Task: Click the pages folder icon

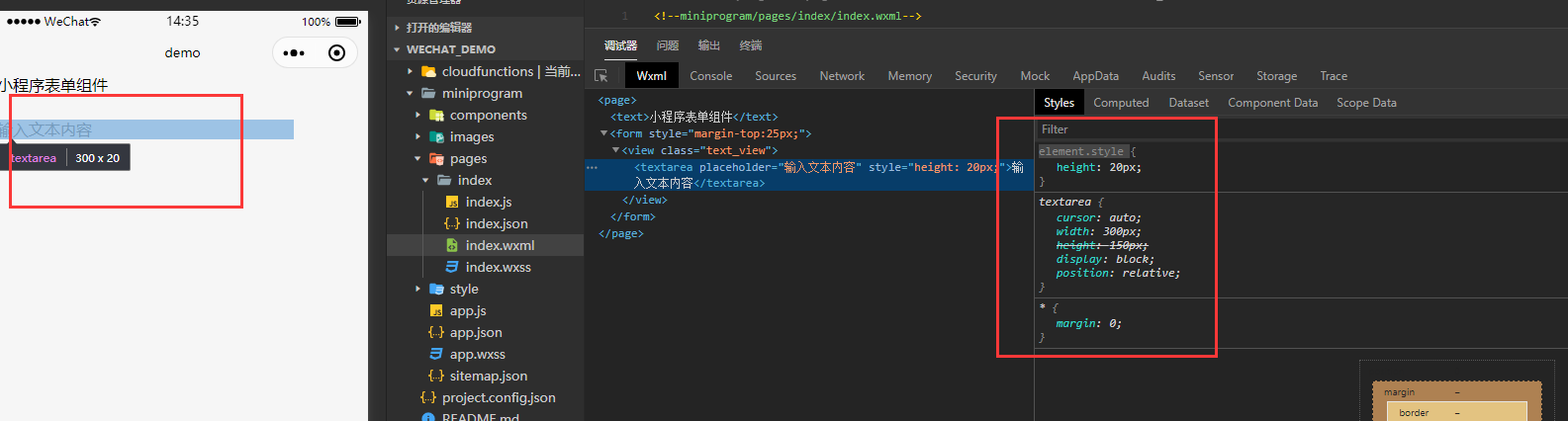Action: [436, 158]
